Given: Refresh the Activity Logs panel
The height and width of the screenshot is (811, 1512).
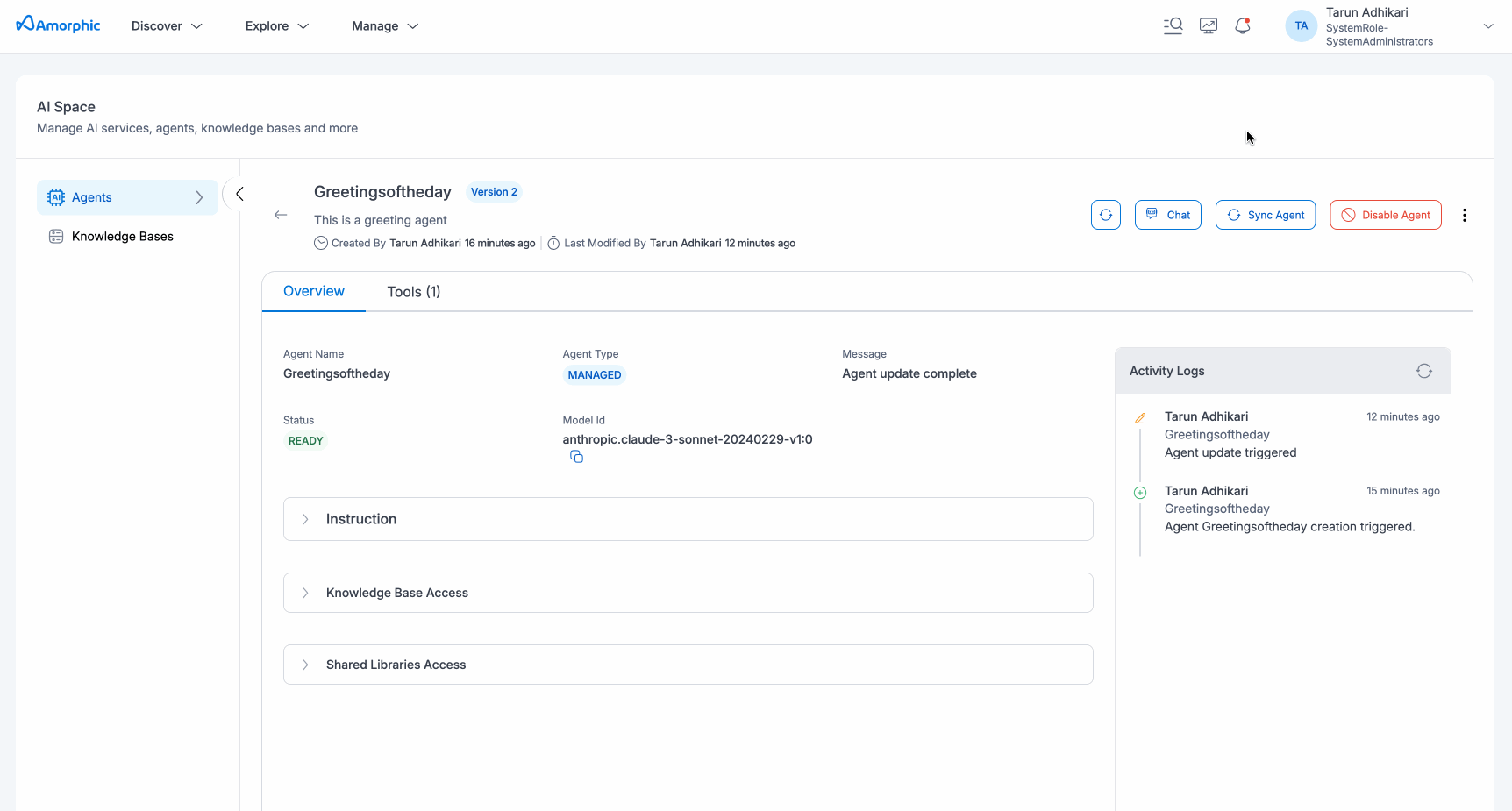Looking at the screenshot, I should (1423, 371).
